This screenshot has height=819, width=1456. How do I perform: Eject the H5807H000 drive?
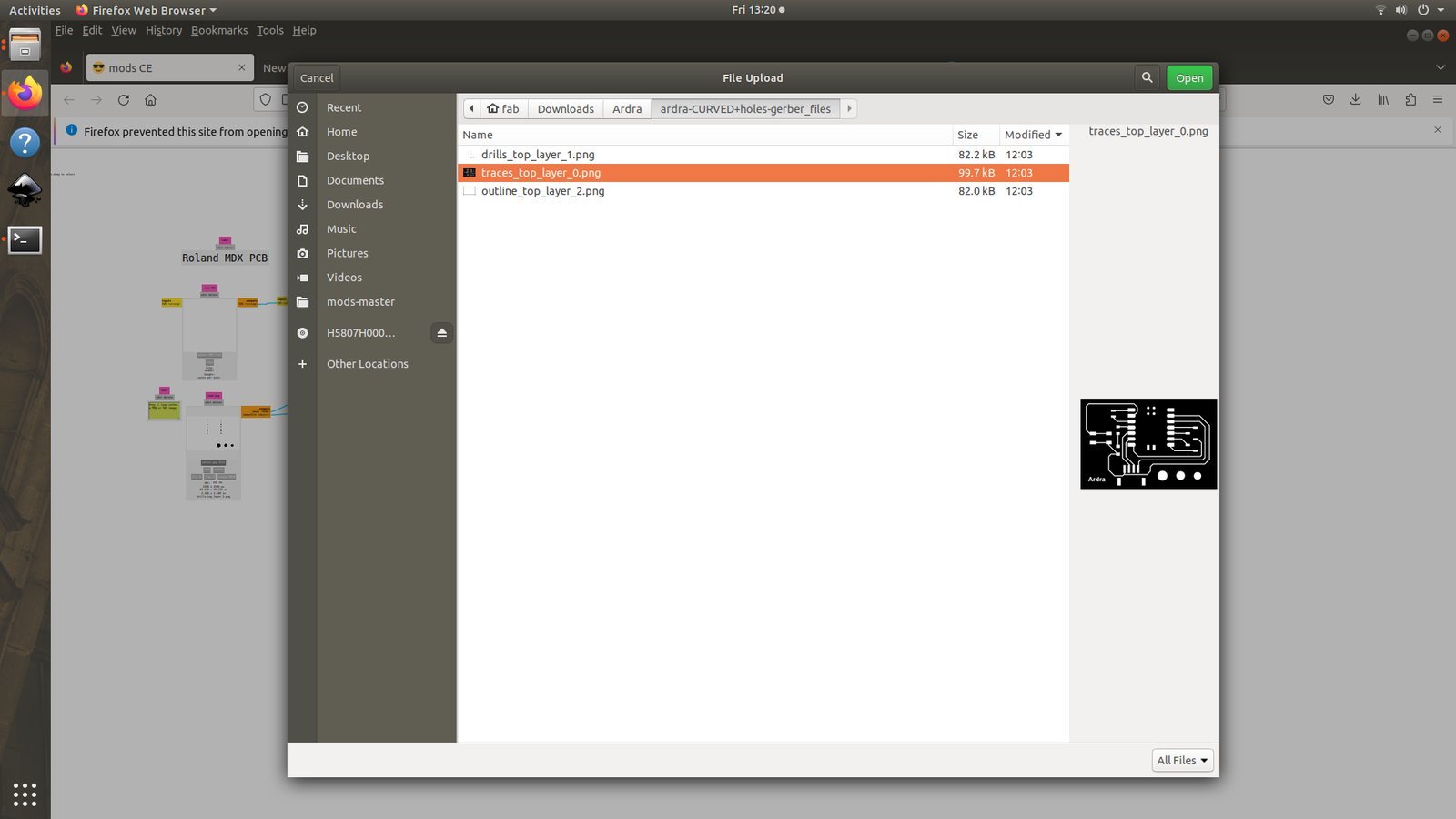tap(441, 333)
